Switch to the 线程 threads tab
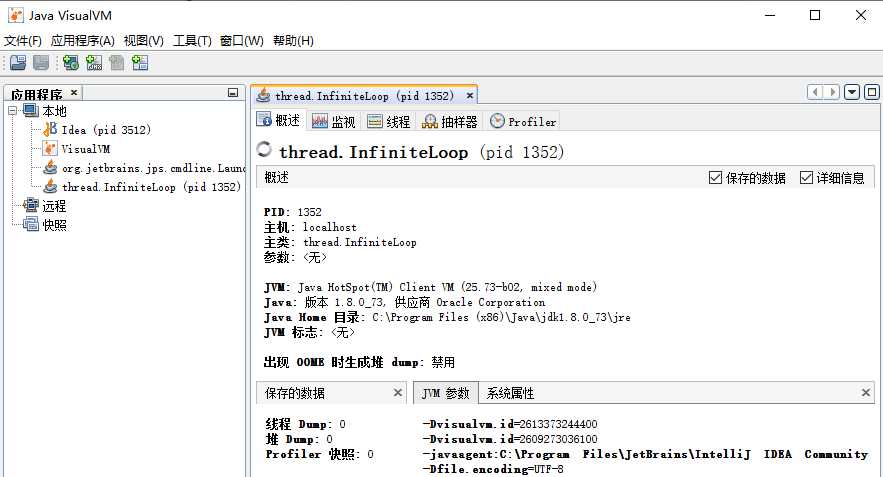Screen dimensions: 883x477 click(389, 121)
